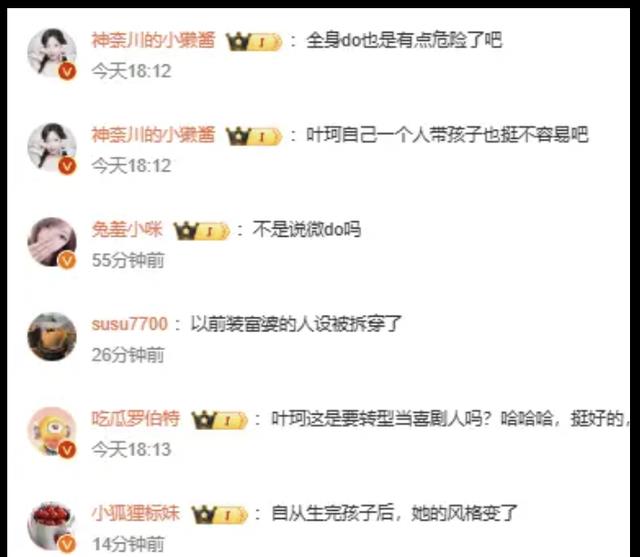
Task: Click crown membership badge on first comment
Action: [254, 42]
